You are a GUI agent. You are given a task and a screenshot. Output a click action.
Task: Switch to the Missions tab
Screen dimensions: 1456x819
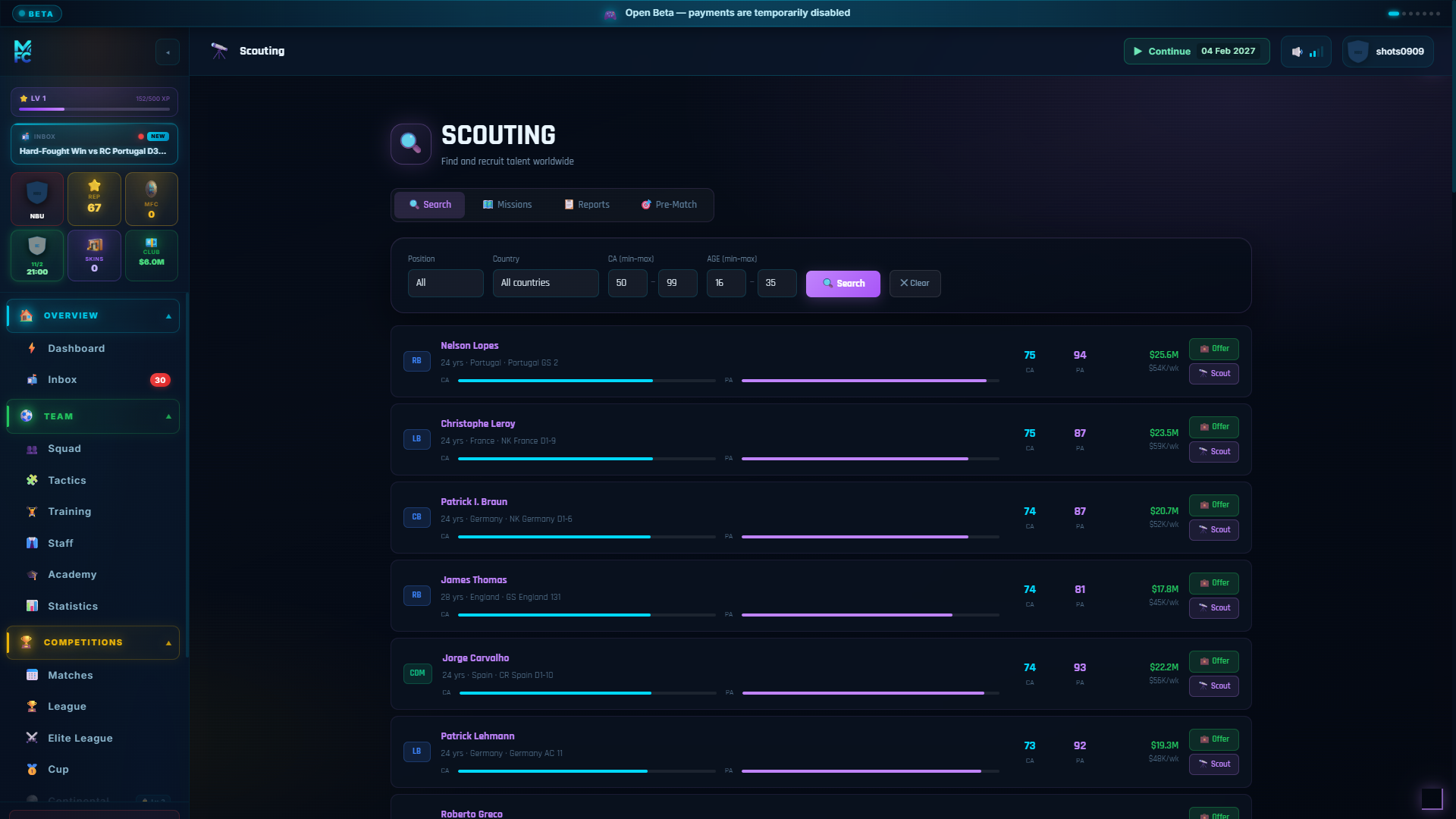[507, 205]
